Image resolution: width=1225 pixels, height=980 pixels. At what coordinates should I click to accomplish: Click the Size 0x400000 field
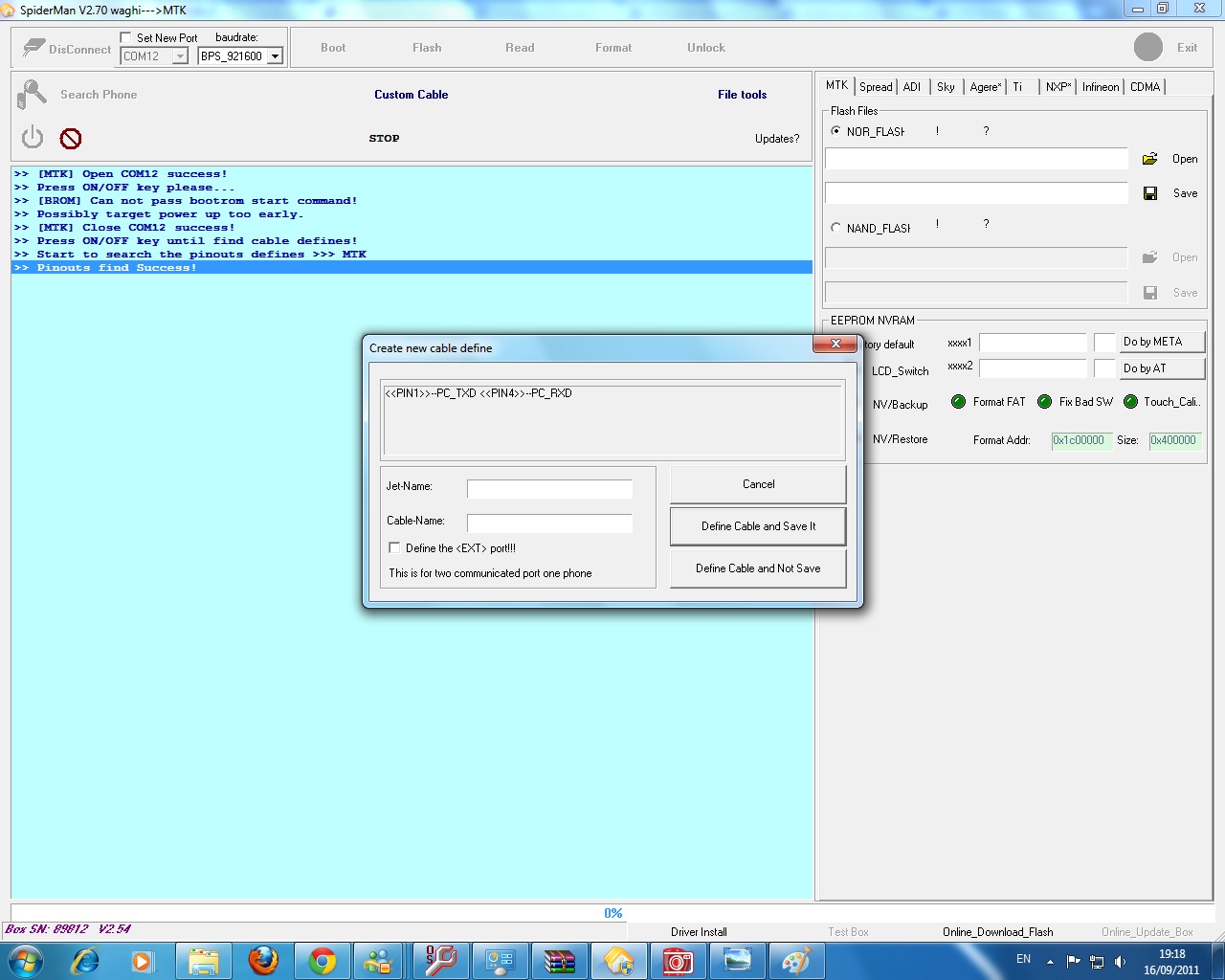[x=1174, y=440]
